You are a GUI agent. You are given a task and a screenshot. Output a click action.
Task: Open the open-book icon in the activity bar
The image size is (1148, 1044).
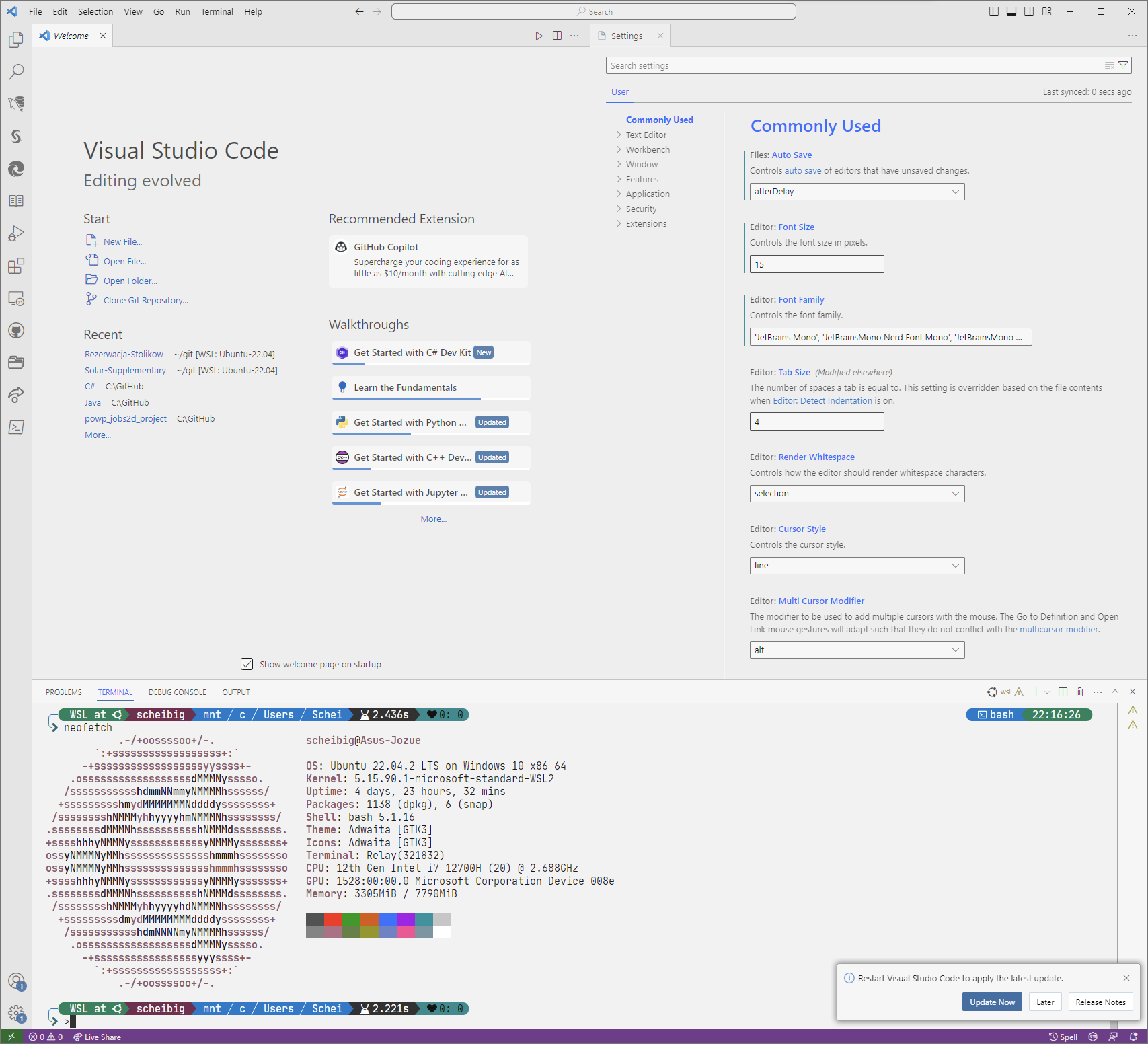(16, 201)
